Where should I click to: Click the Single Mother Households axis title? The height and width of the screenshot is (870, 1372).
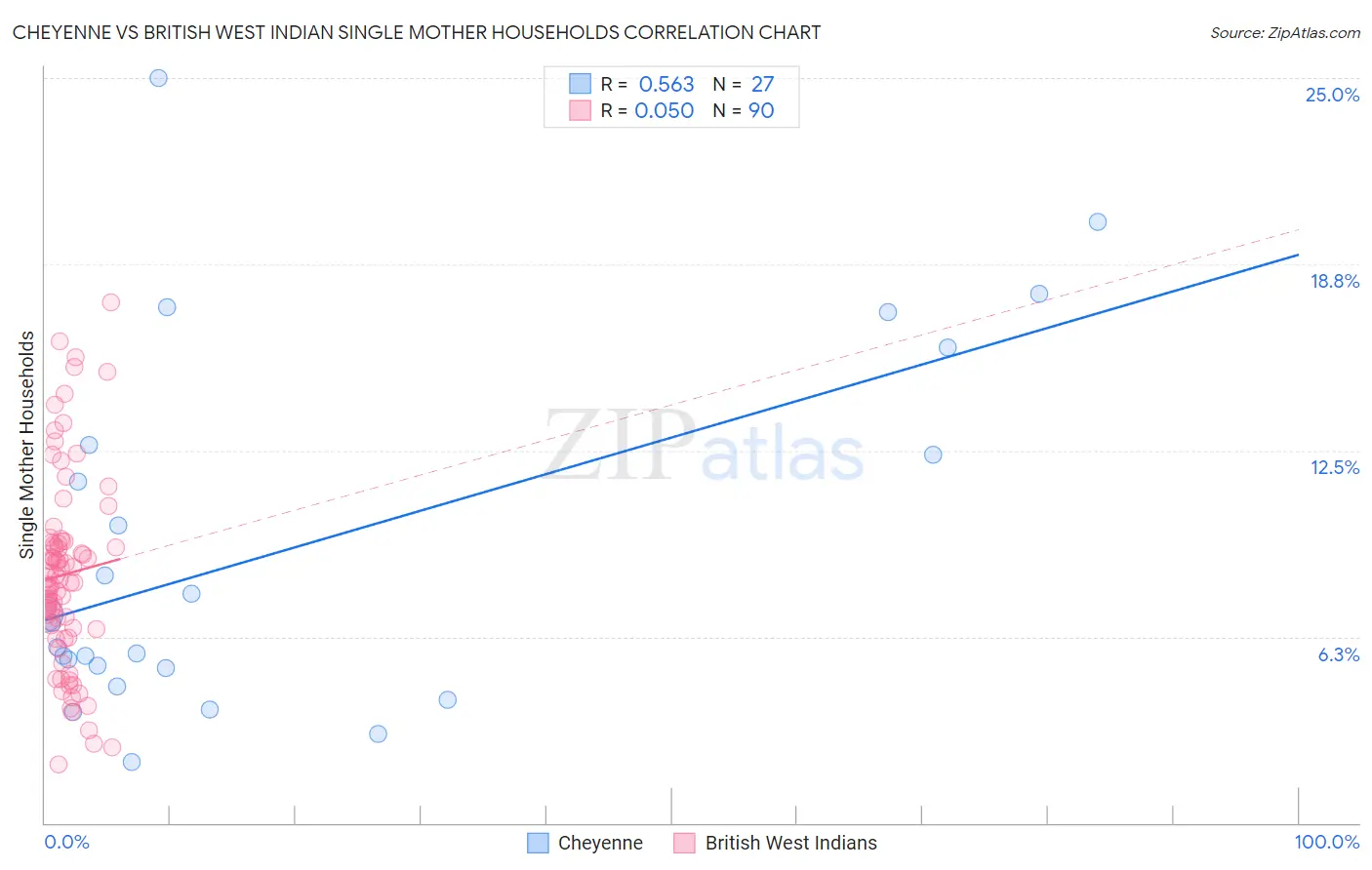coord(26,445)
